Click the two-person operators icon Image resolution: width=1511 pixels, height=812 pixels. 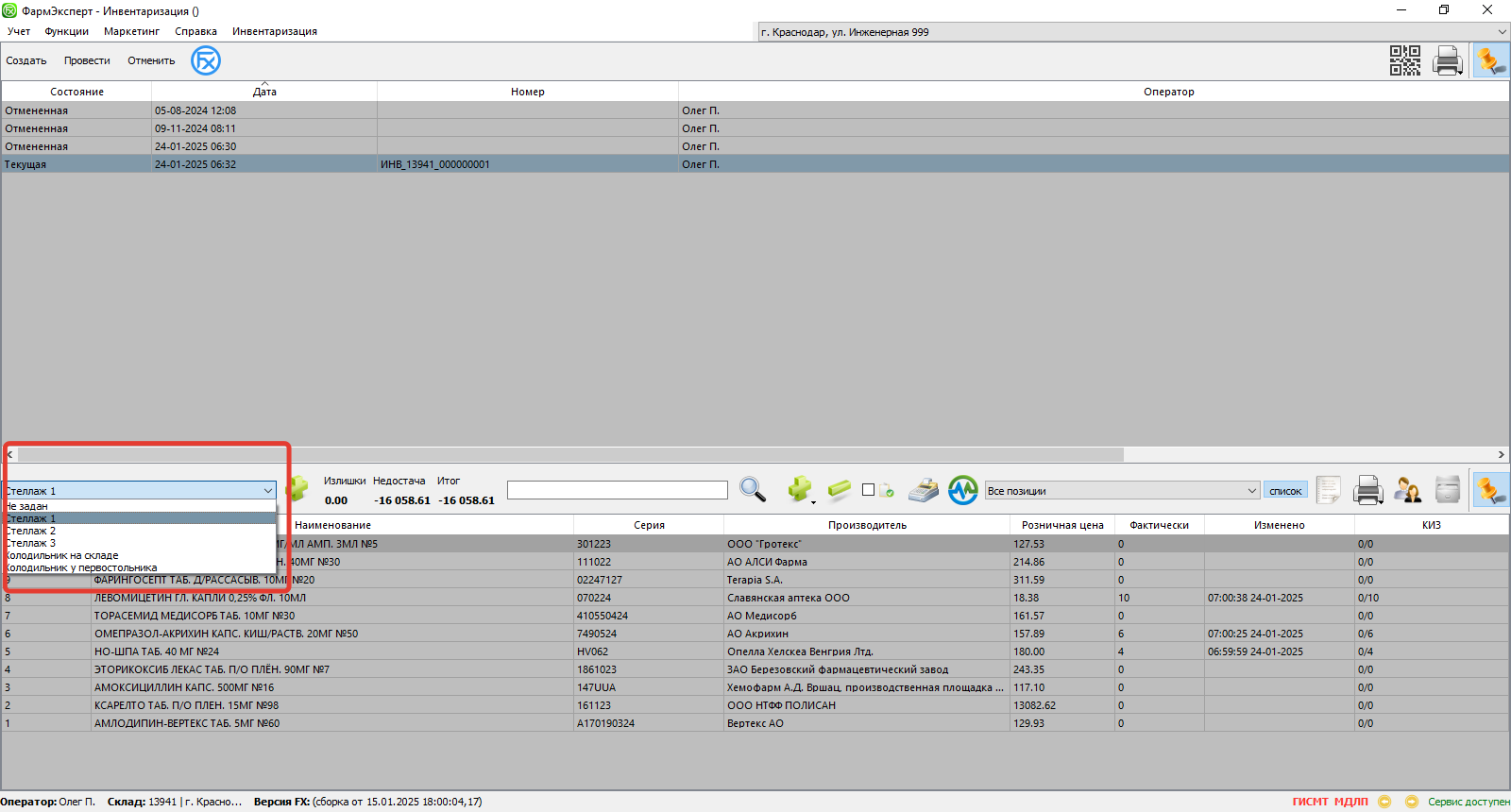coord(1407,490)
